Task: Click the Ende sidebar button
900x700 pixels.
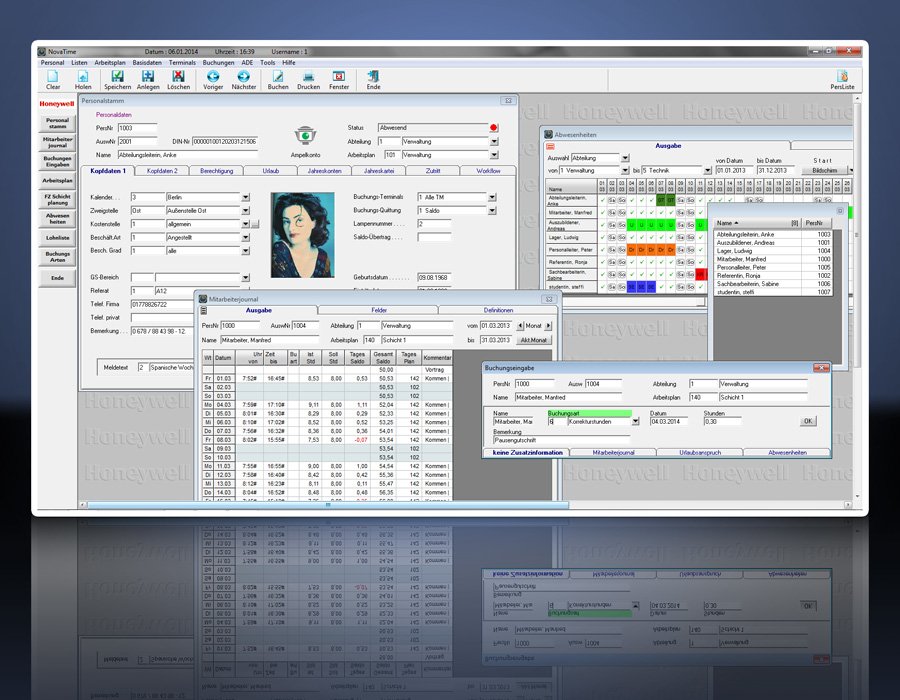Action: (57, 278)
